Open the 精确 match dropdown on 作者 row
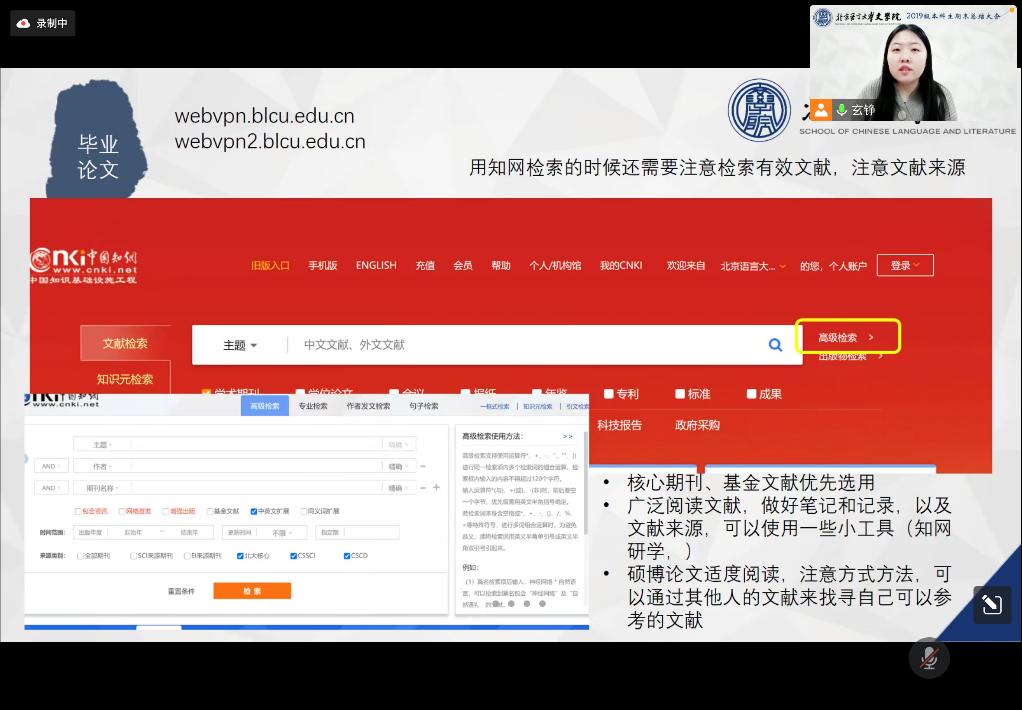Screen dimensions: 1022x710 pos(398,466)
